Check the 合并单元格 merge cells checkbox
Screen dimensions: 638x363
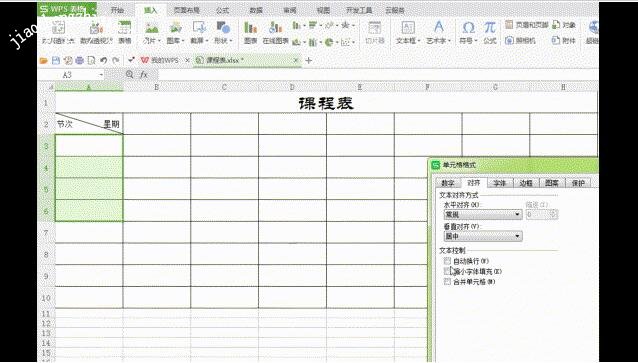(x=448, y=282)
